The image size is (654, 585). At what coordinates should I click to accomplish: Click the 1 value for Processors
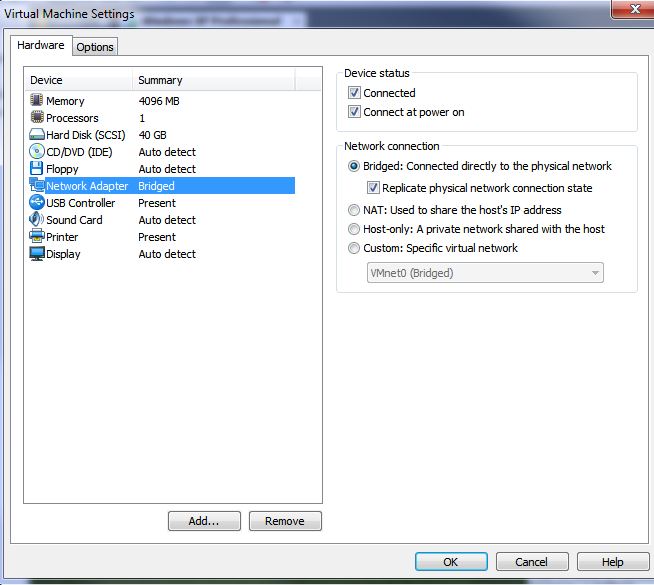142,118
